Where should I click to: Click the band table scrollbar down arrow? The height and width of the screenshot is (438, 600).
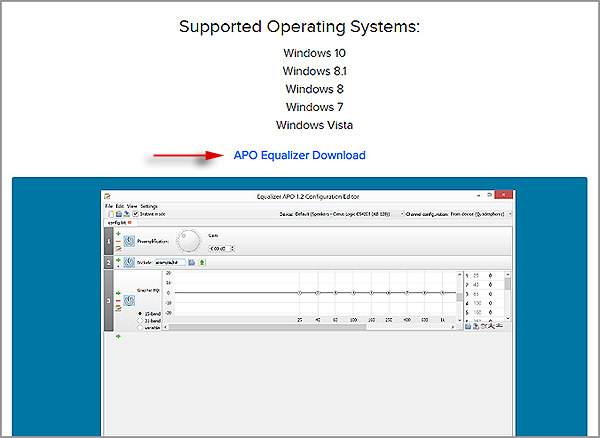[508, 318]
